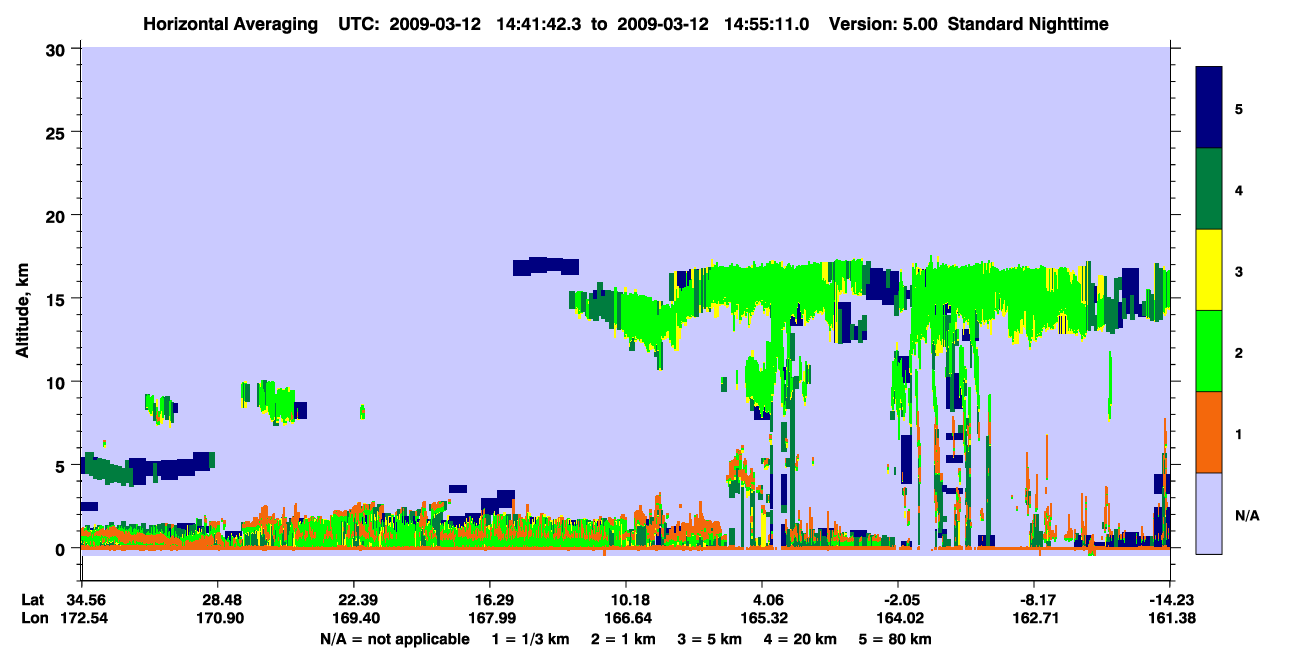
Task: Click the '4 = 20 km' legend text
Action: (800, 639)
